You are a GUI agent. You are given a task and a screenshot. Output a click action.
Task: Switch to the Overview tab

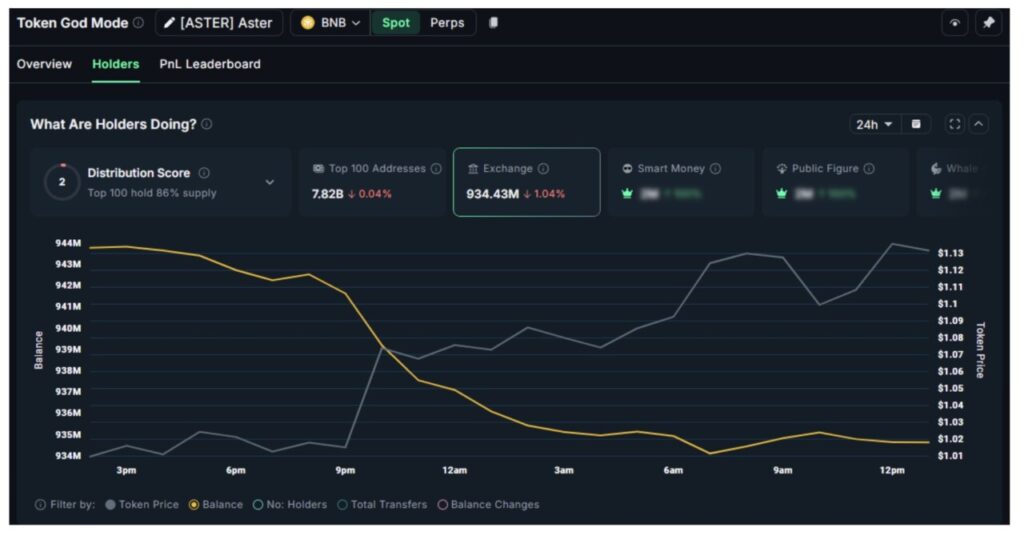click(44, 64)
